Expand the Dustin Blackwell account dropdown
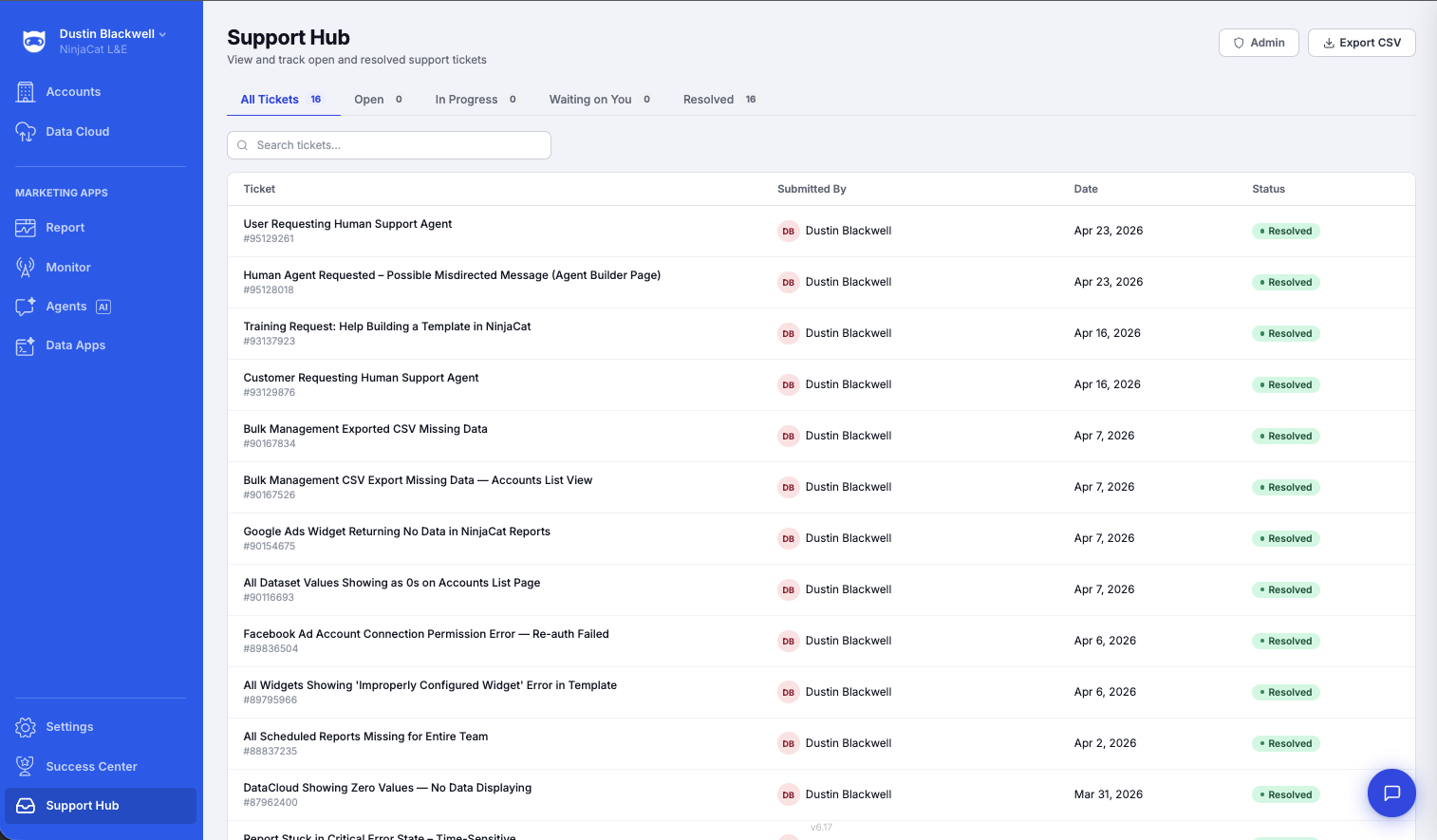Screen dimensions: 1437x840 tap(113, 34)
